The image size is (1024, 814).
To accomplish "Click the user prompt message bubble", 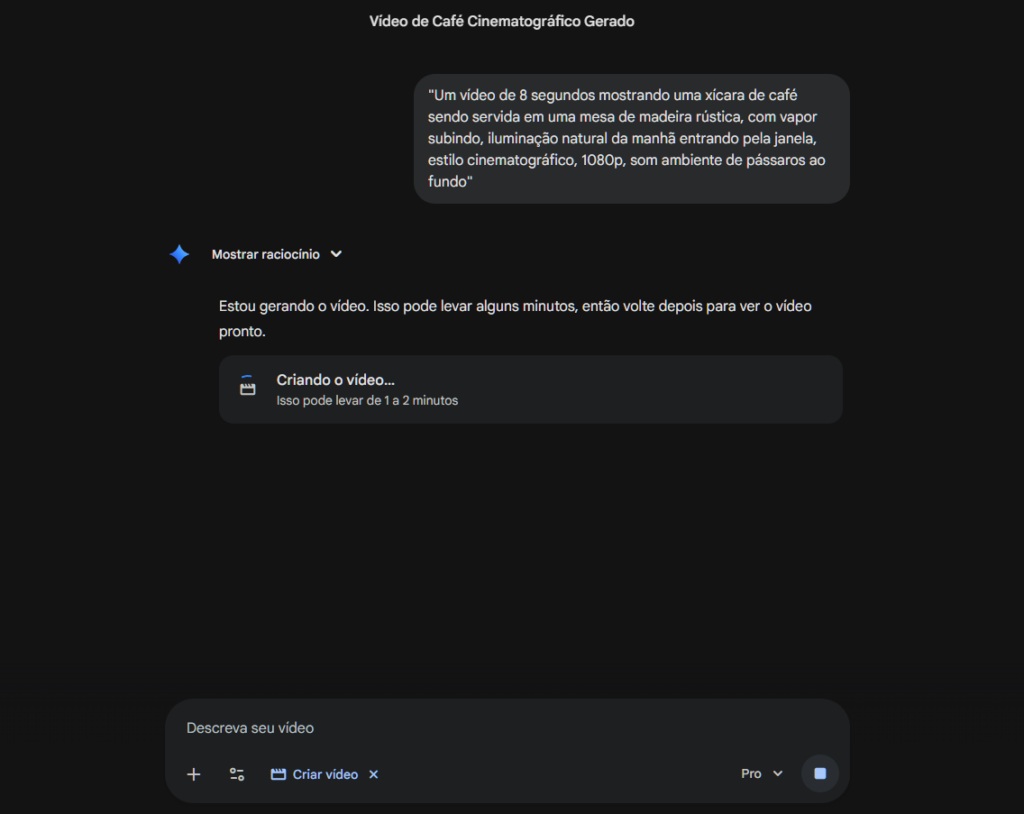I will [x=631, y=138].
